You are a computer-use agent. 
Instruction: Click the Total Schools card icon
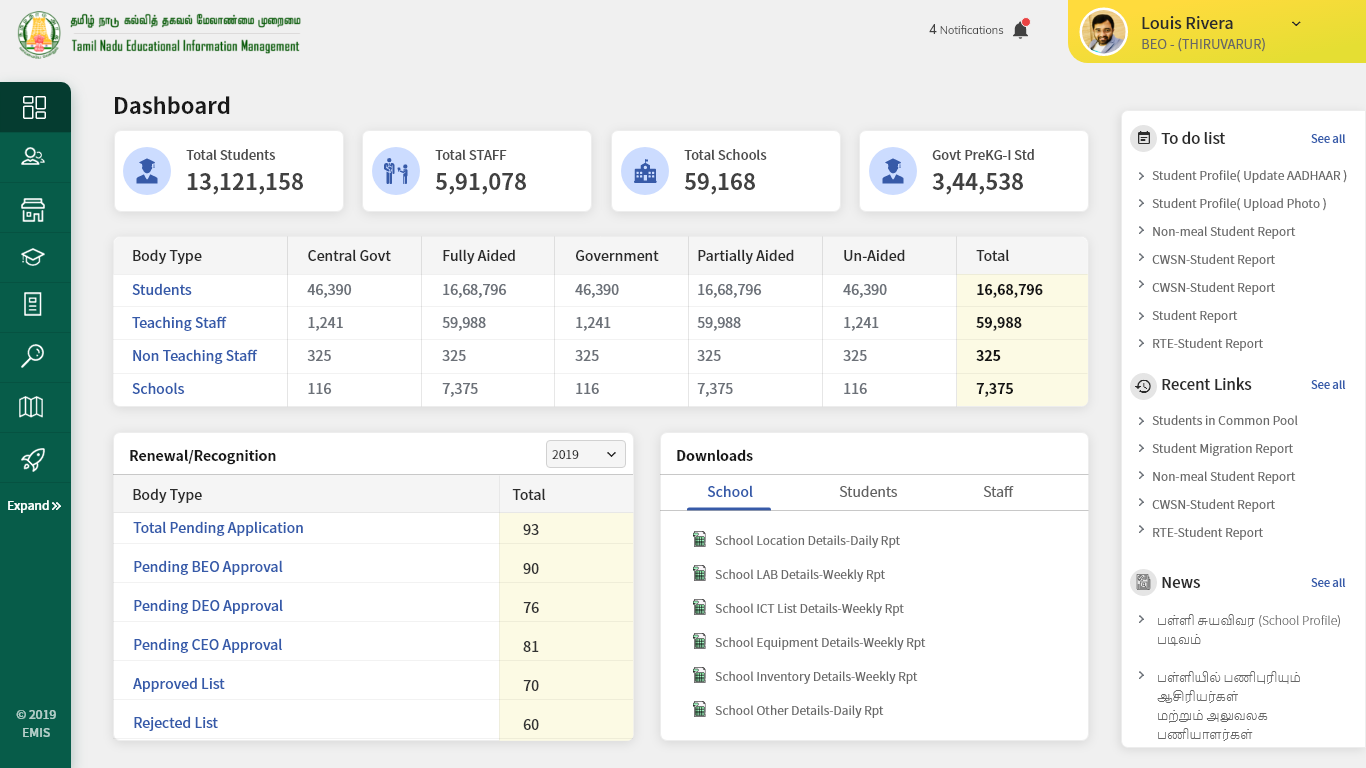[x=645, y=171]
